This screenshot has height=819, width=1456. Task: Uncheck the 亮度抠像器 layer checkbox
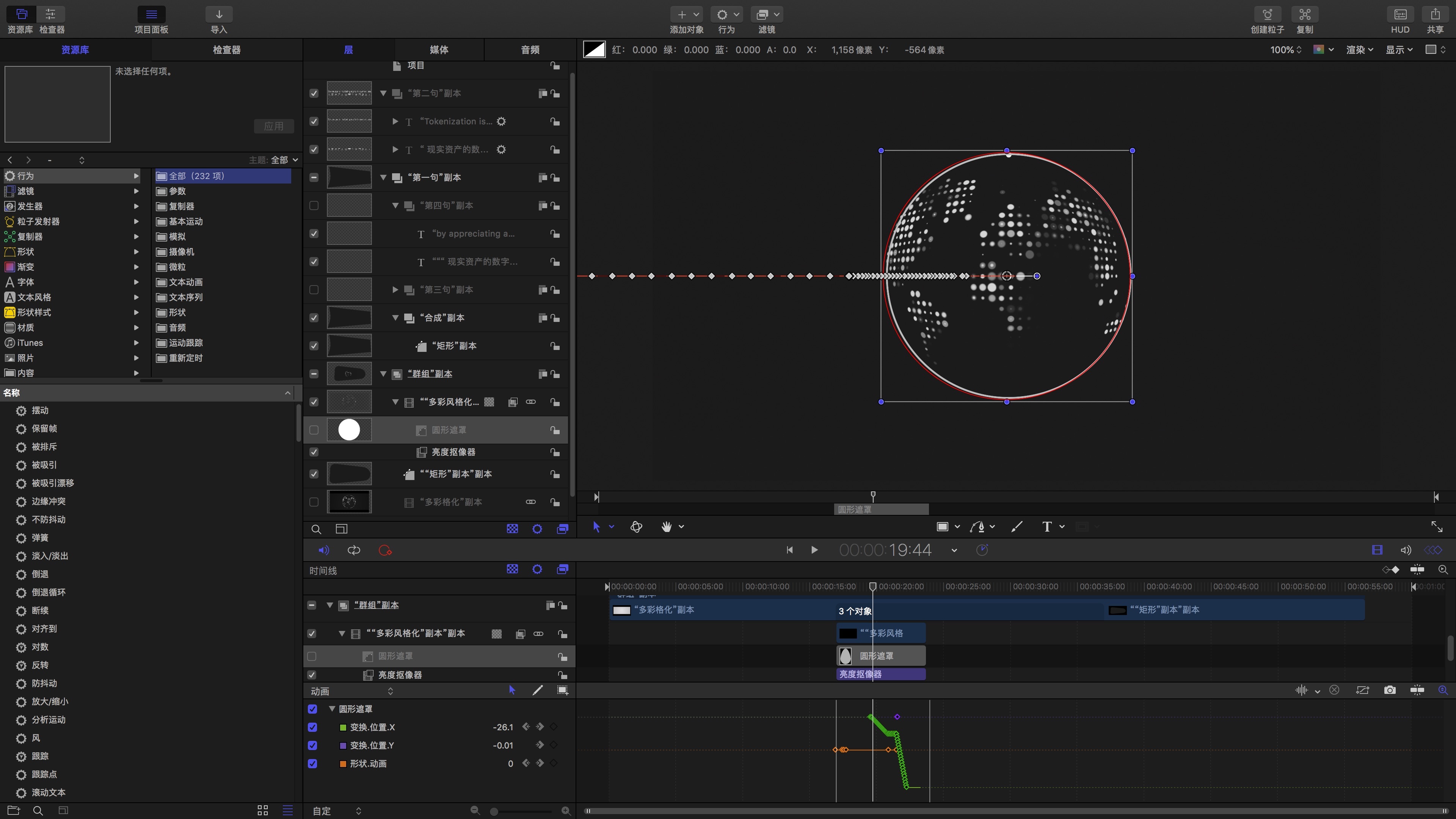coord(314,452)
